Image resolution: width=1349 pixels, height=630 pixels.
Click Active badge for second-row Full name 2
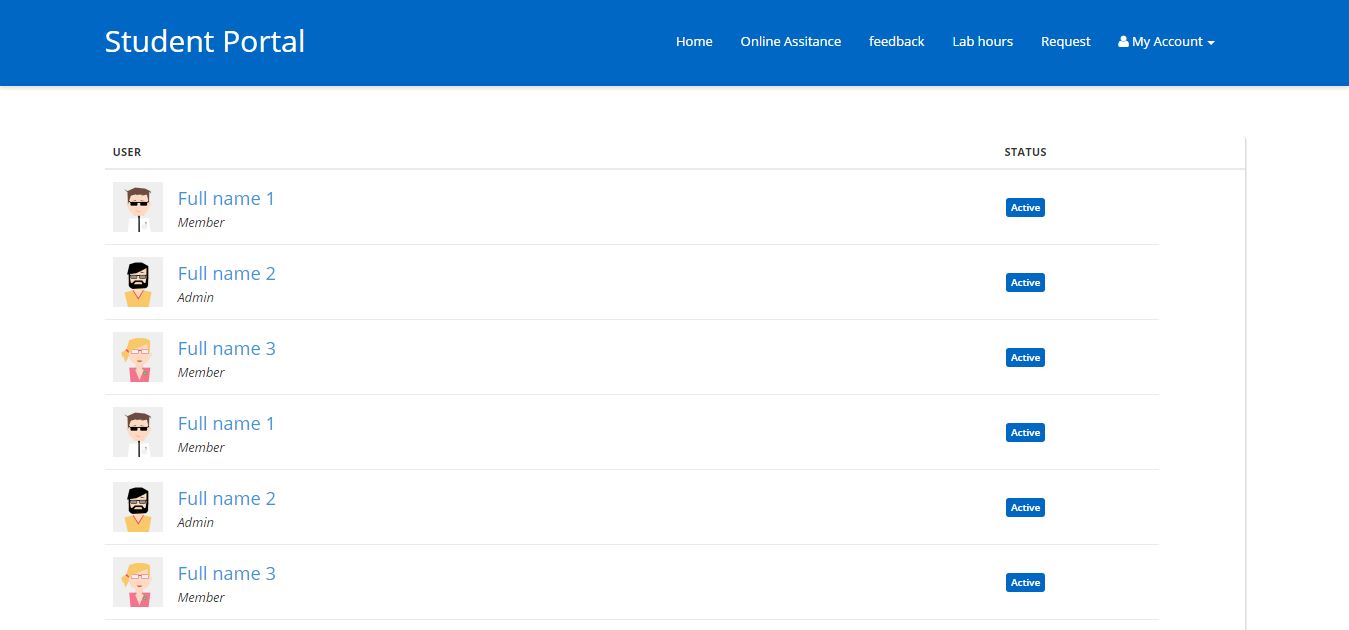(x=1025, y=283)
